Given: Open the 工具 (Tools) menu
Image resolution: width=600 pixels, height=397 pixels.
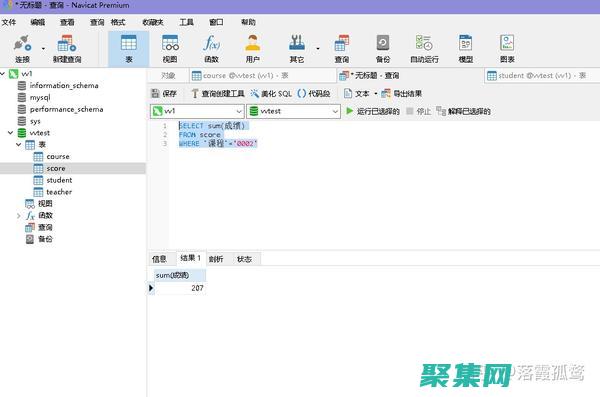Looking at the screenshot, I should tap(186, 22).
